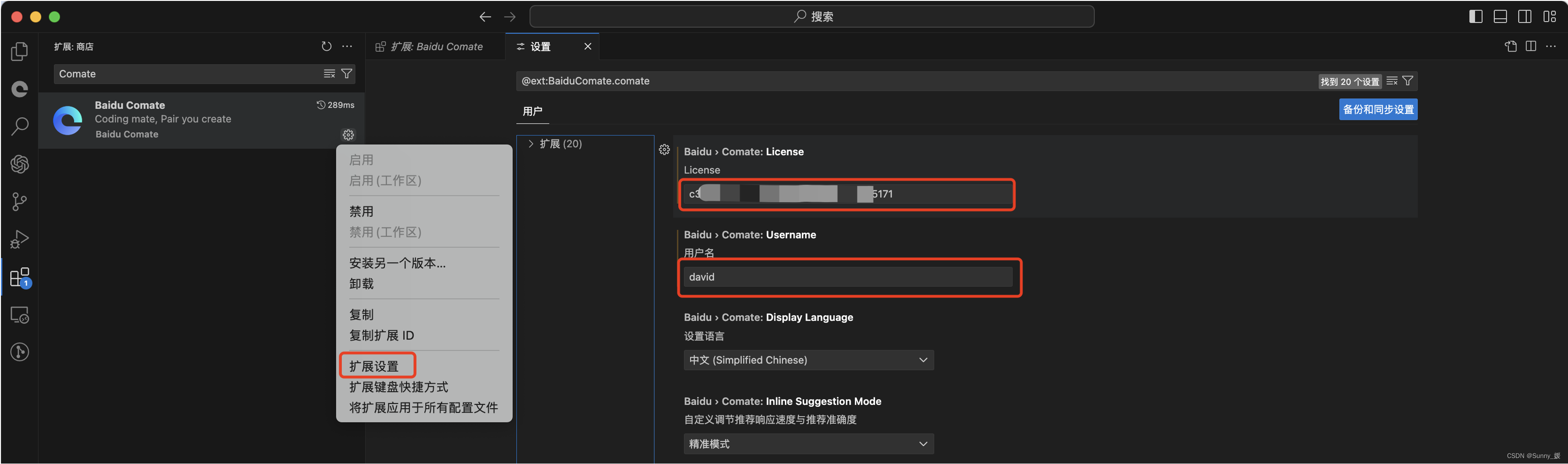This screenshot has height=464, width=1568.
Task: Choose 禁用 in the context menu
Action: [362, 211]
